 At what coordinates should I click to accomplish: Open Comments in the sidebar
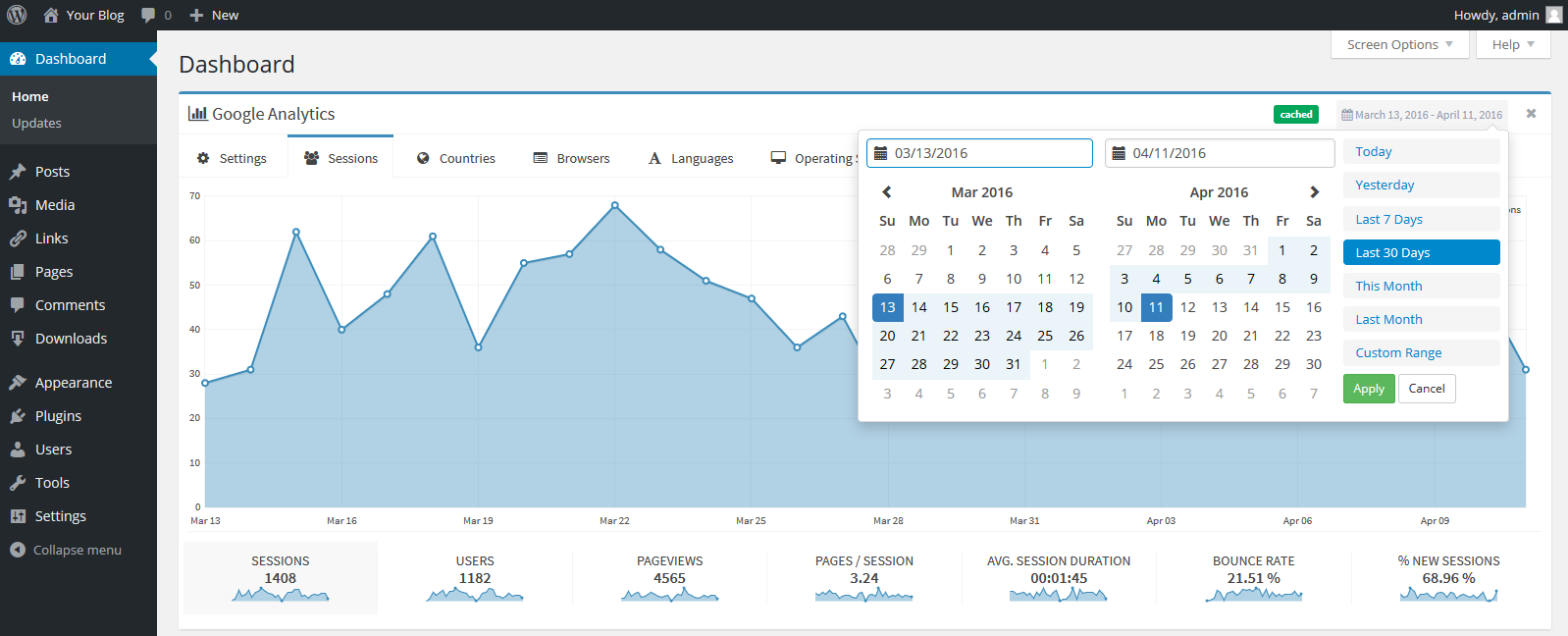tap(78, 305)
